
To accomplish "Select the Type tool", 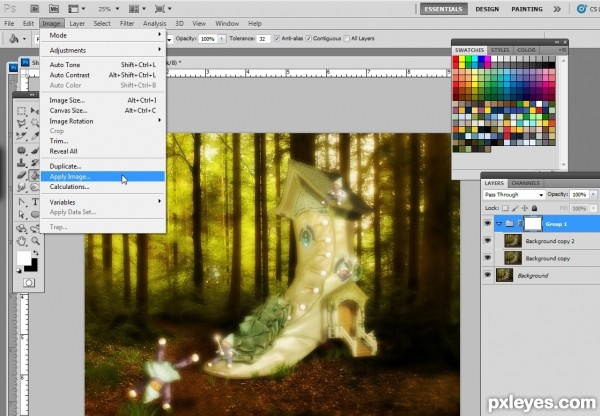I will coord(35,202).
